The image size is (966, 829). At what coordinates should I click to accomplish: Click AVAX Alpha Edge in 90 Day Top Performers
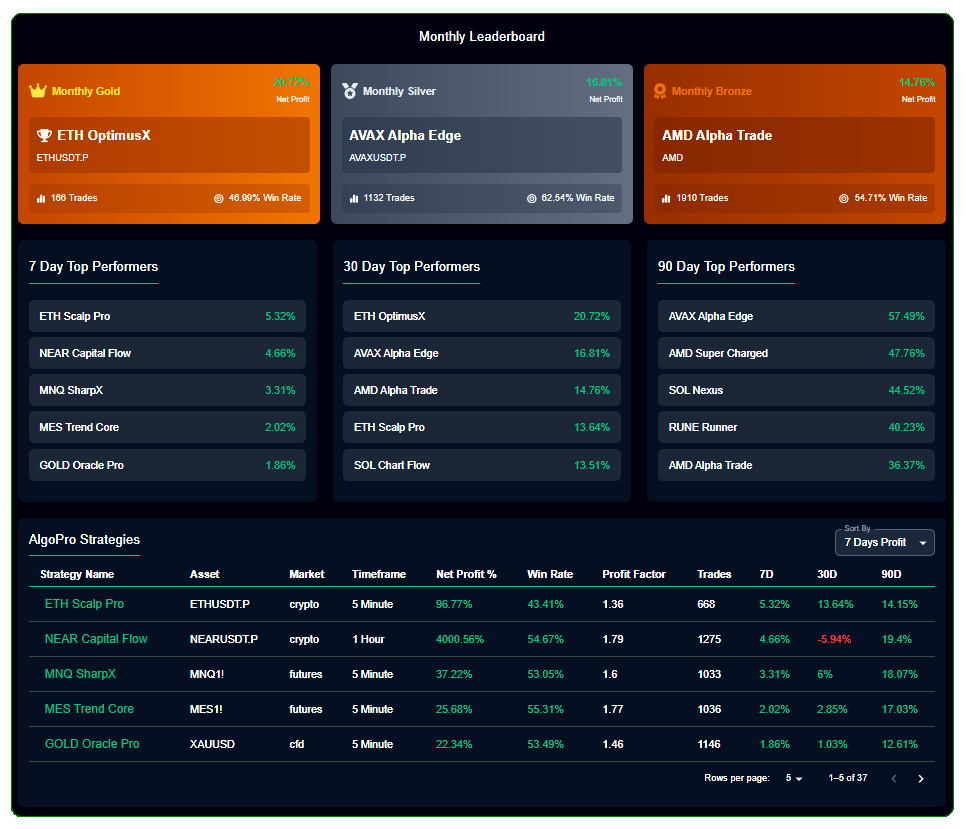coord(796,315)
